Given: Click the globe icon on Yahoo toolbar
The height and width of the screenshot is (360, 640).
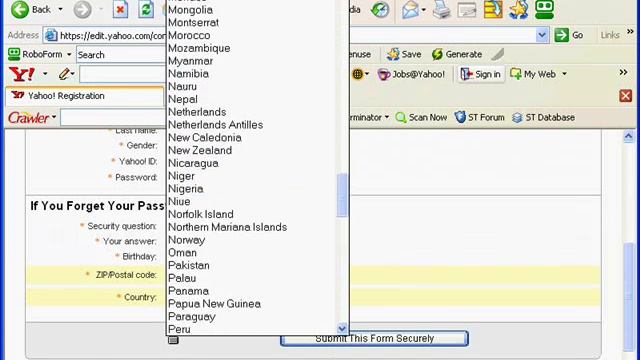Looking at the screenshot, I should (x=357, y=74).
